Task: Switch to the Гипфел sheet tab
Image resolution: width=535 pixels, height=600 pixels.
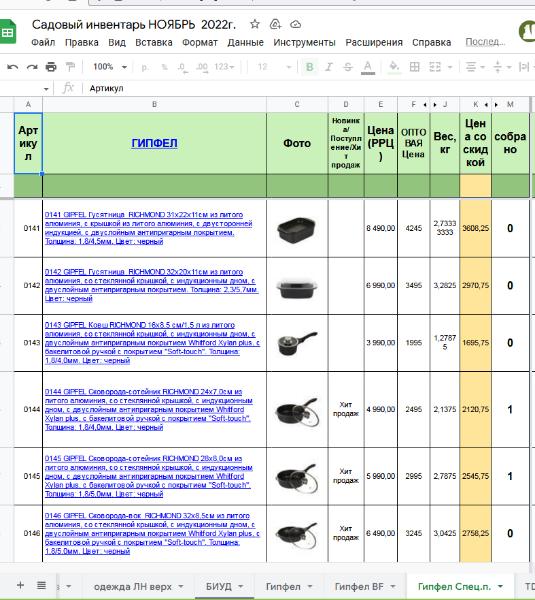Action: click(283, 587)
